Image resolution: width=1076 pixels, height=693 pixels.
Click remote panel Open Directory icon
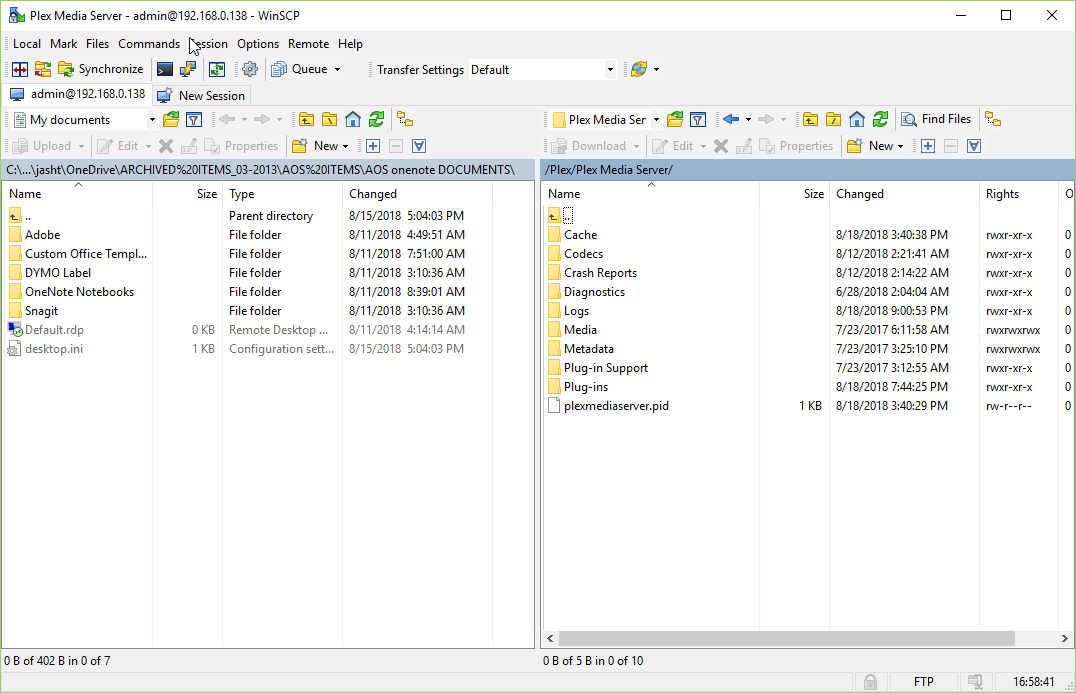pos(675,119)
